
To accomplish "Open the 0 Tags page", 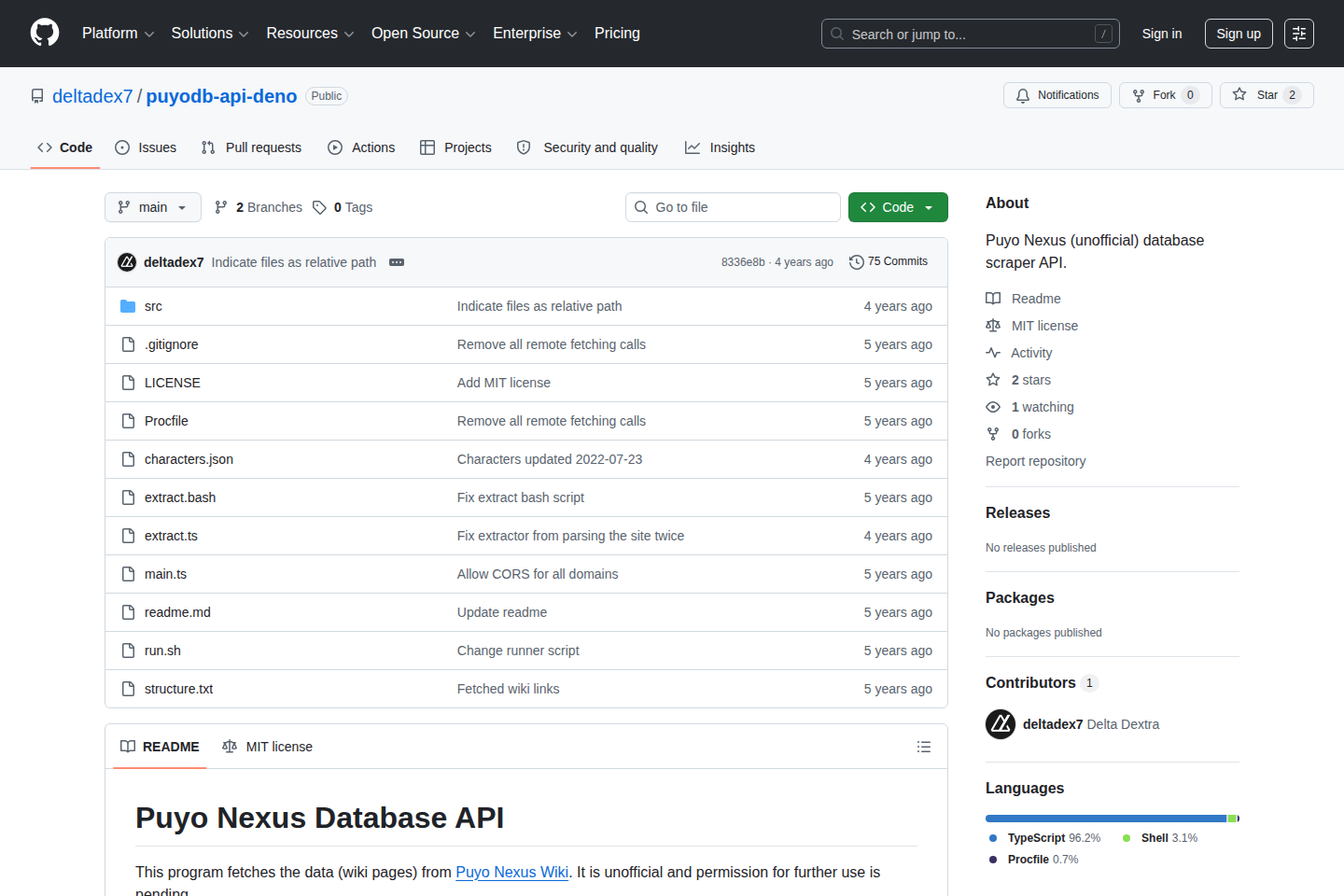I will [x=343, y=207].
